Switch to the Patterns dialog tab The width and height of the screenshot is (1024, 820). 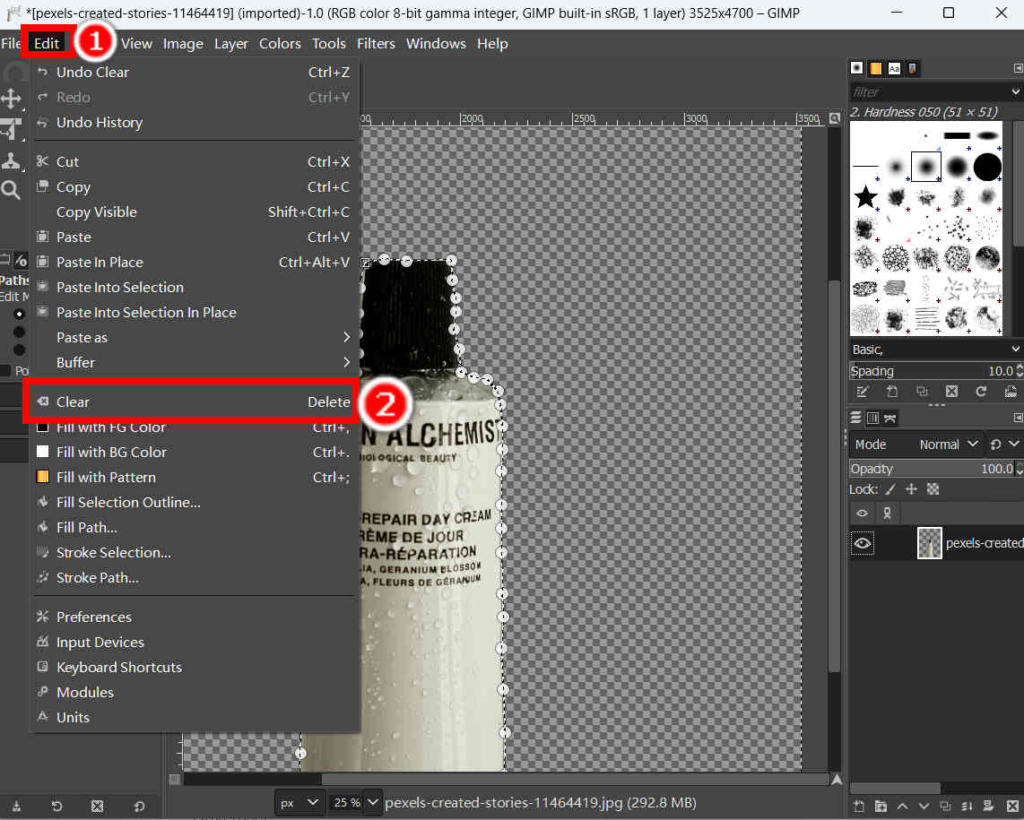[x=876, y=68]
